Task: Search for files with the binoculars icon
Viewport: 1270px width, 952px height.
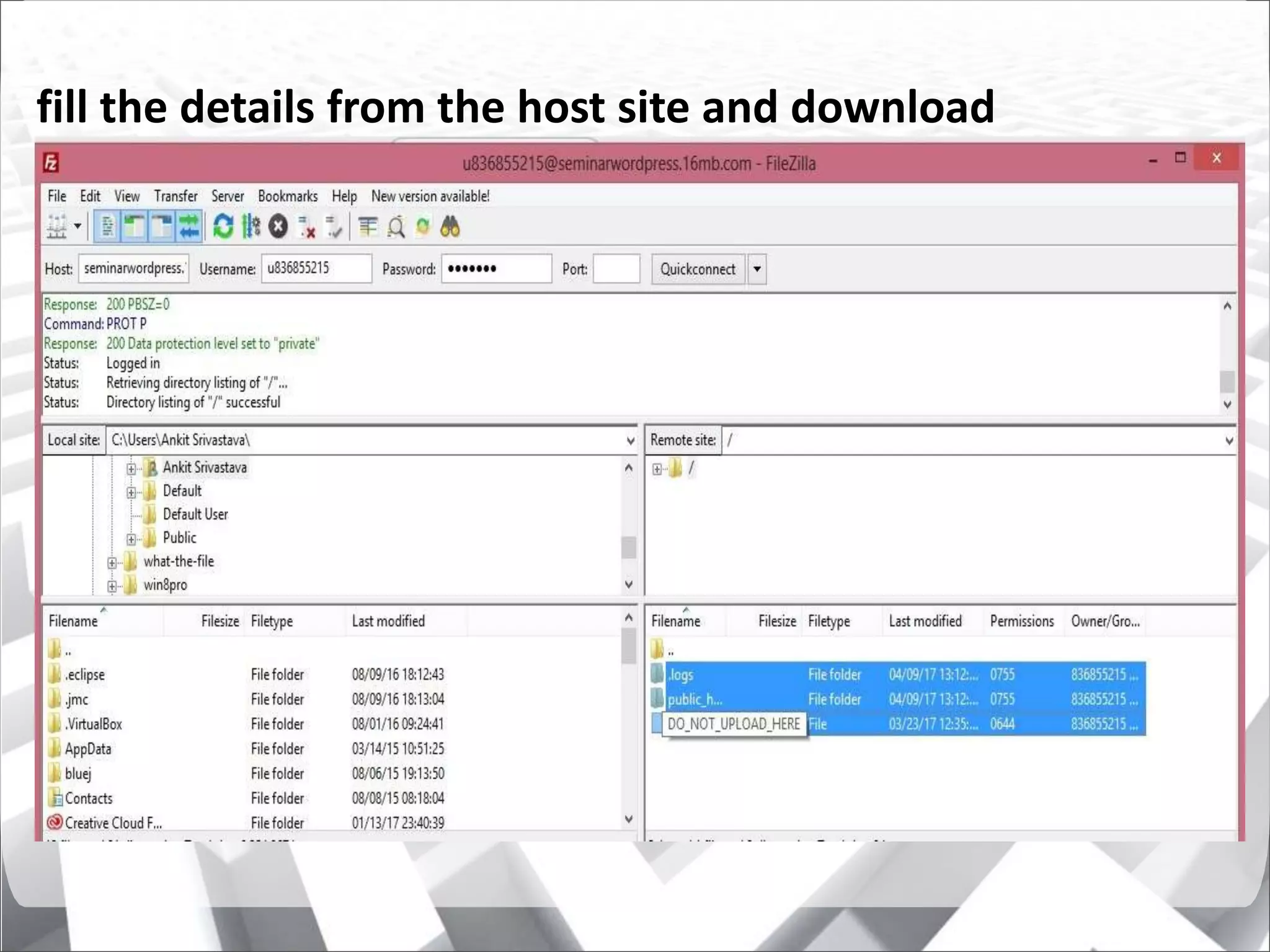Action: click(450, 227)
